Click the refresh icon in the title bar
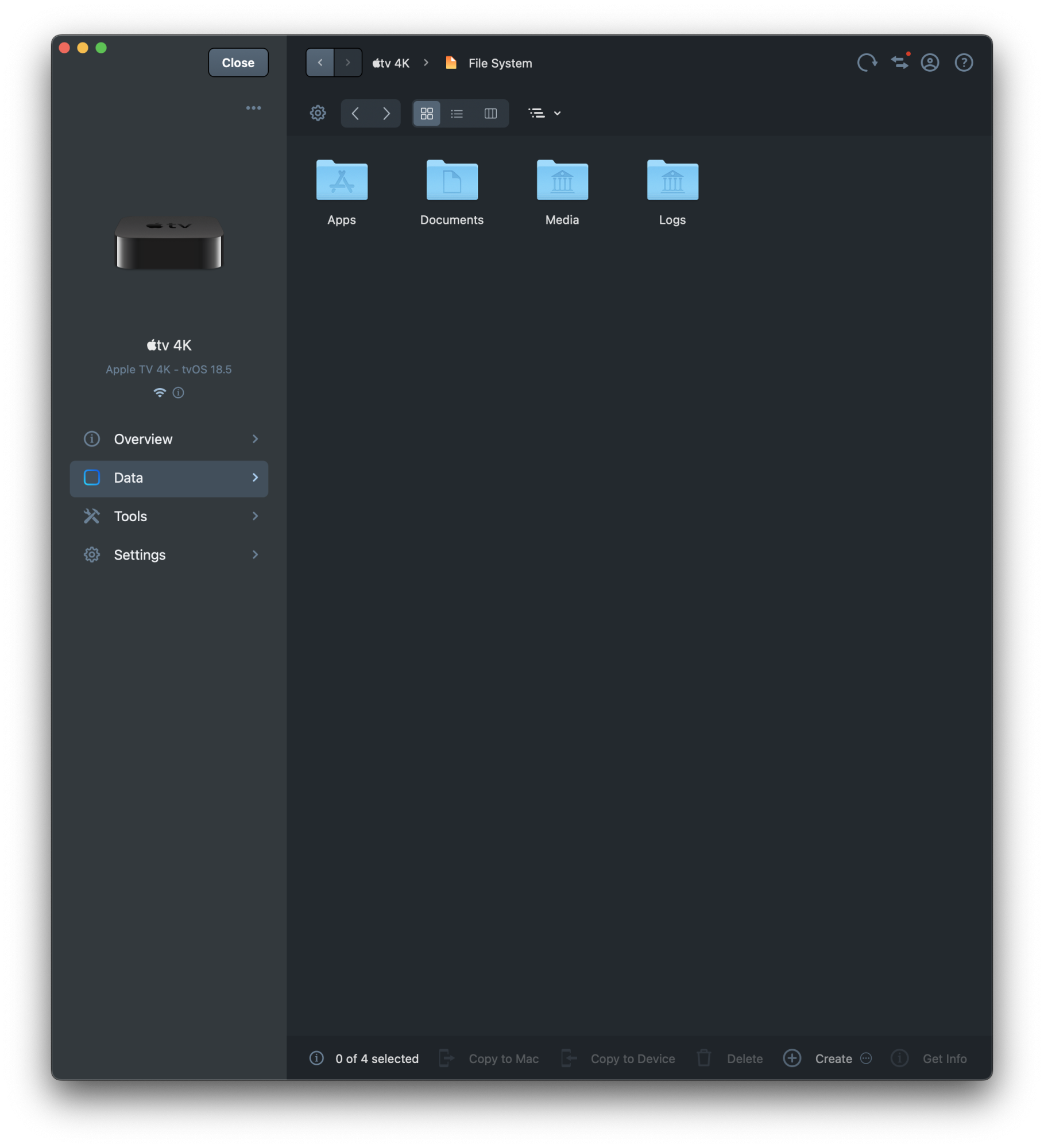Image resolution: width=1044 pixels, height=1148 pixels. pyautogui.click(x=867, y=63)
